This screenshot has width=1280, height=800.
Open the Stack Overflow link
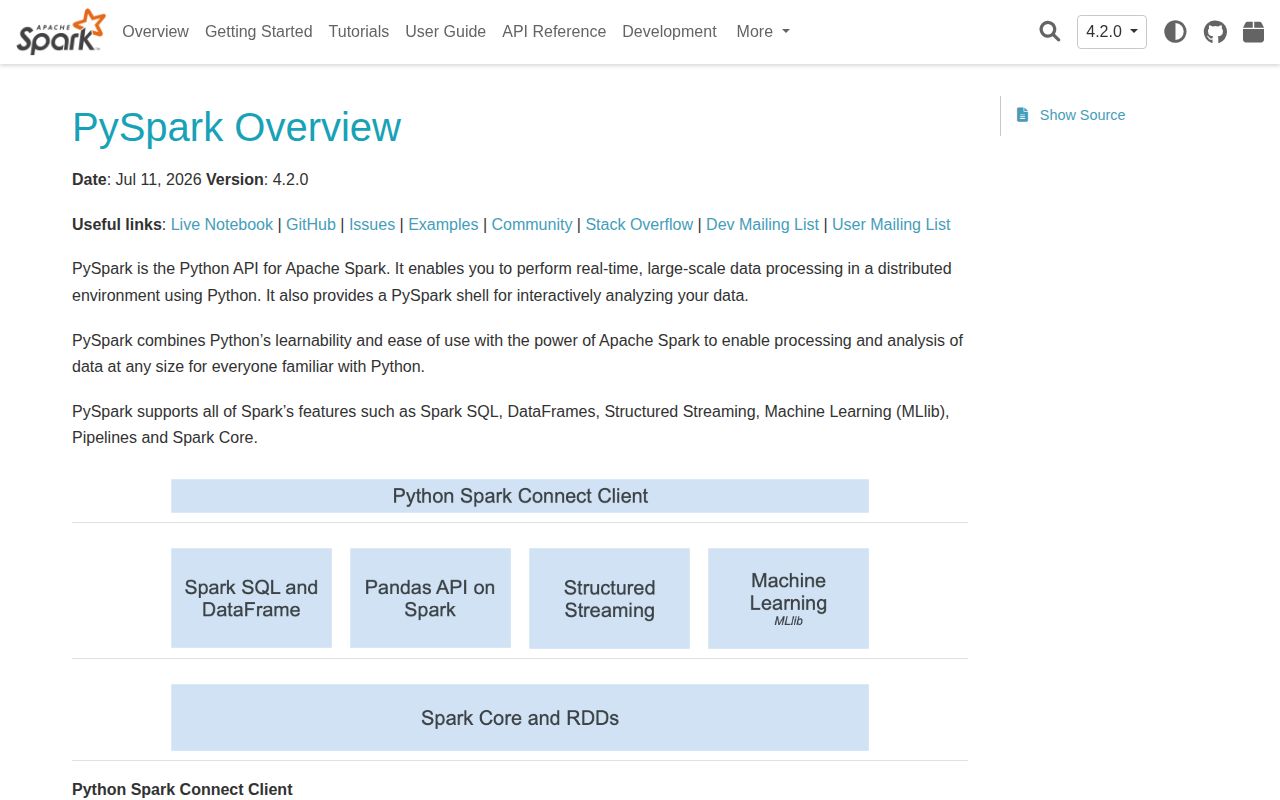639,224
